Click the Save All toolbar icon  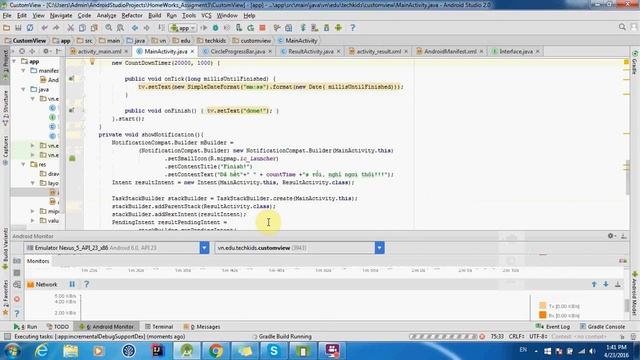click(x=18, y=28)
